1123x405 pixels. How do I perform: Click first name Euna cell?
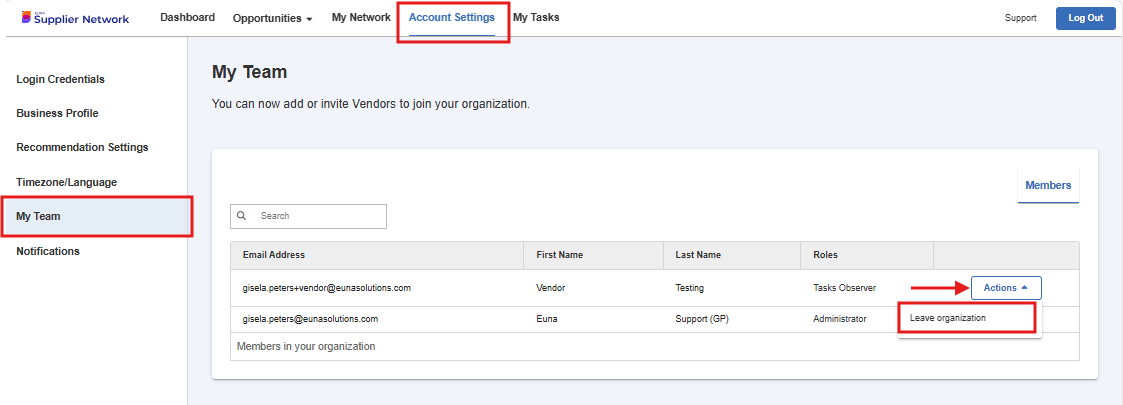click(546, 319)
